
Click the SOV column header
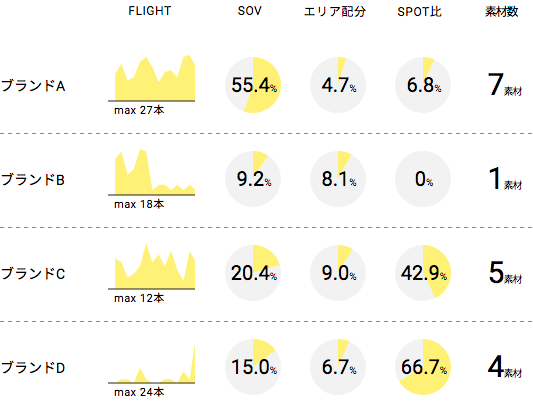click(x=250, y=11)
